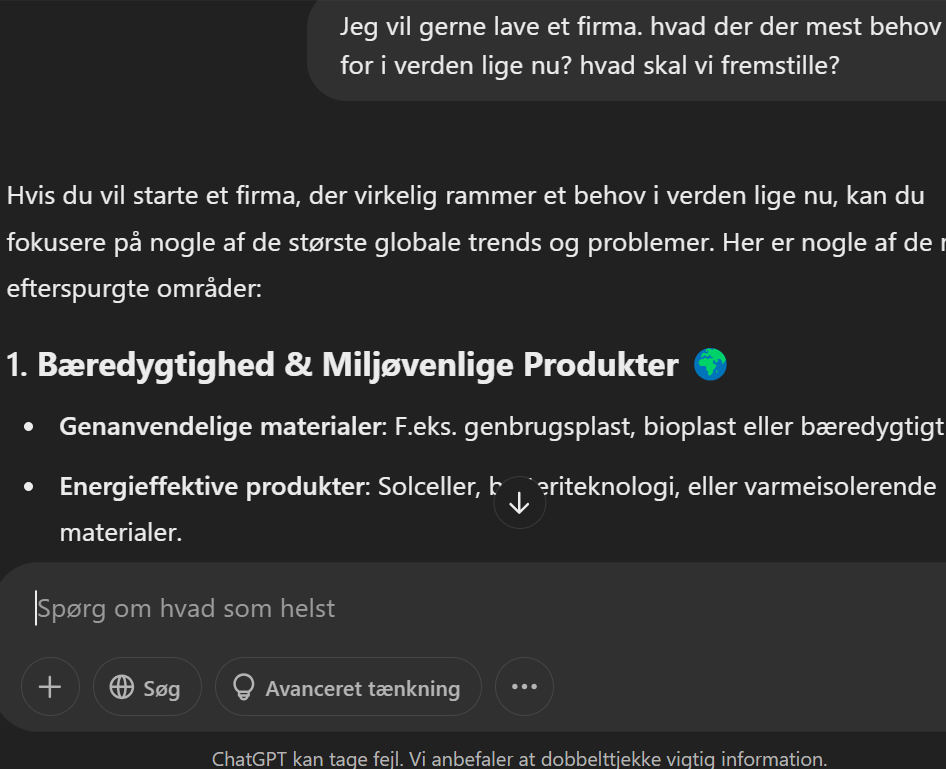Click "hvad skal vi fremstille?" in user message
The height and width of the screenshot is (769, 946).
[x=709, y=66]
